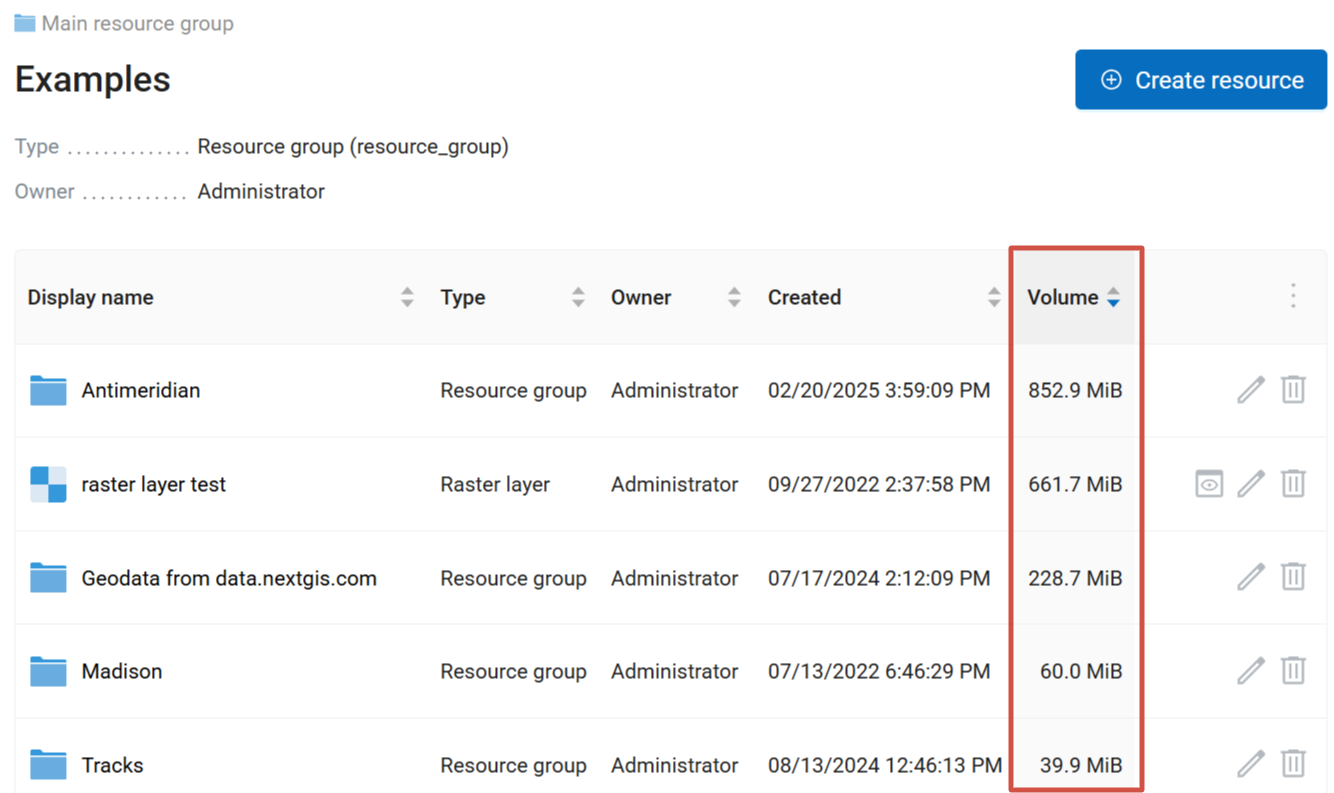1334x793 pixels.
Task: Edit the raster layer test resource
Action: [x=1251, y=483]
